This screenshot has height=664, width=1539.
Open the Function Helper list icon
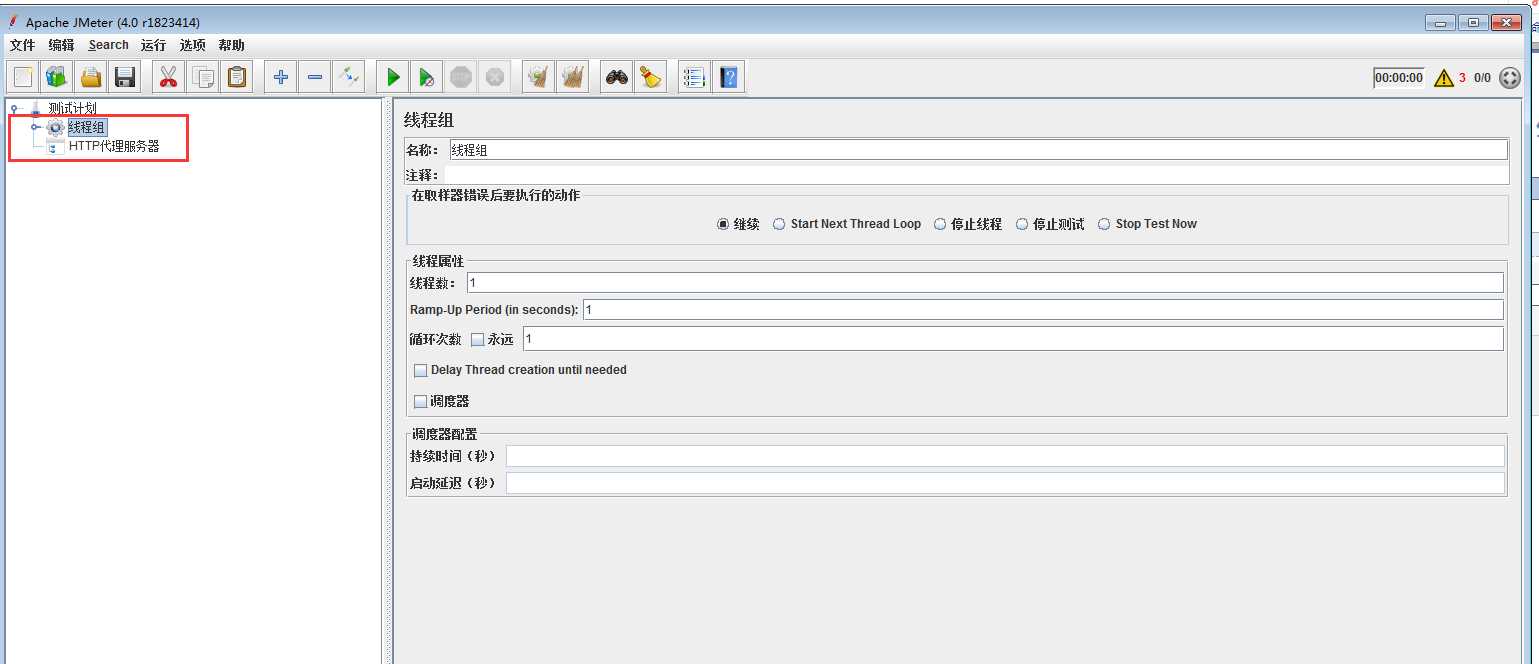pyautogui.click(x=695, y=77)
